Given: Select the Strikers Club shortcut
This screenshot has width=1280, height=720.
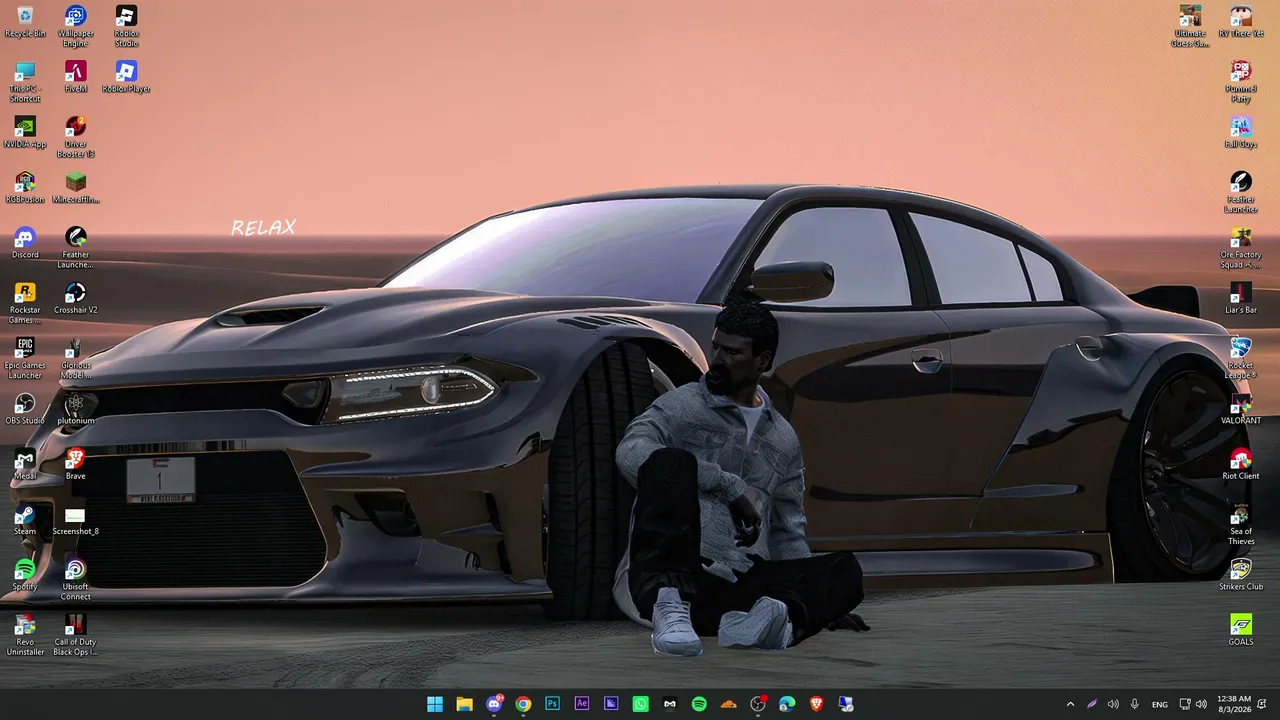Looking at the screenshot, I should coord(1241,574).
